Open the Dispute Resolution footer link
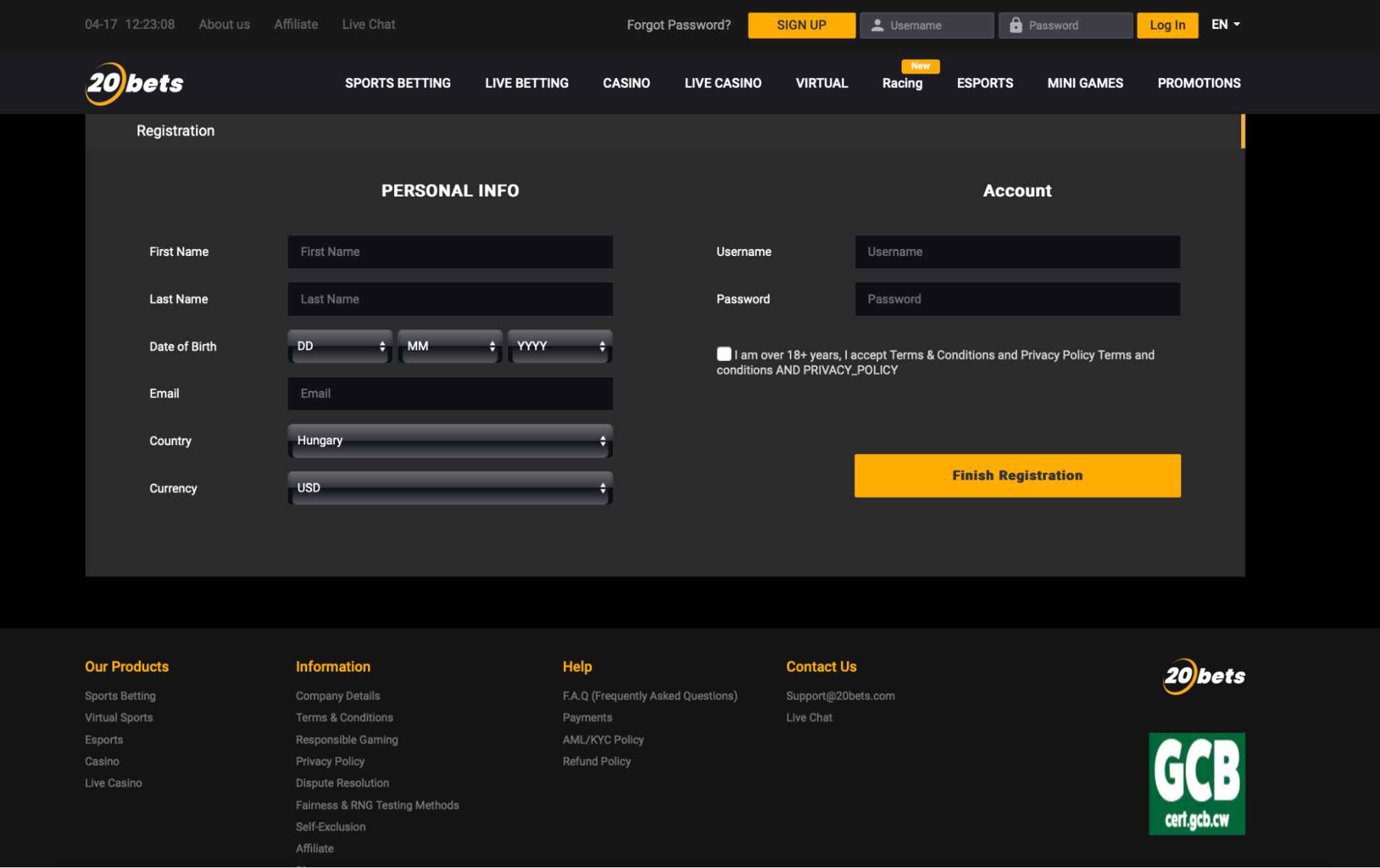The height and width of the screenshot is (868, 1380). (342, 783)
